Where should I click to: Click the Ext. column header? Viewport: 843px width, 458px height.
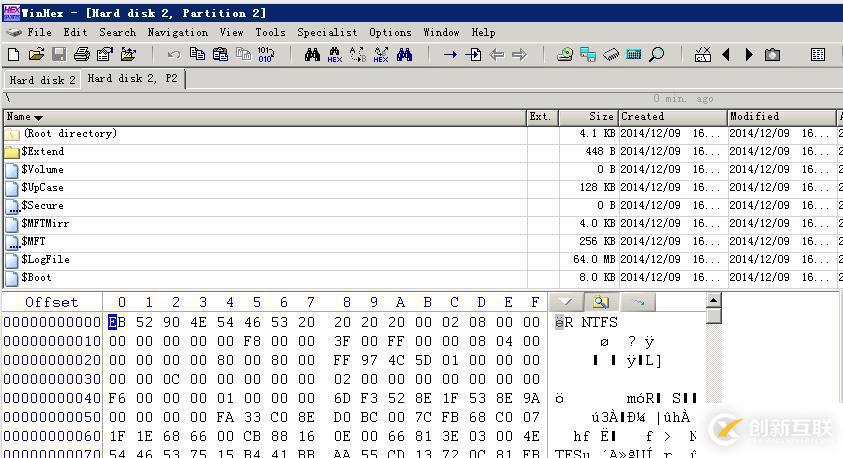tap(542, 117)
